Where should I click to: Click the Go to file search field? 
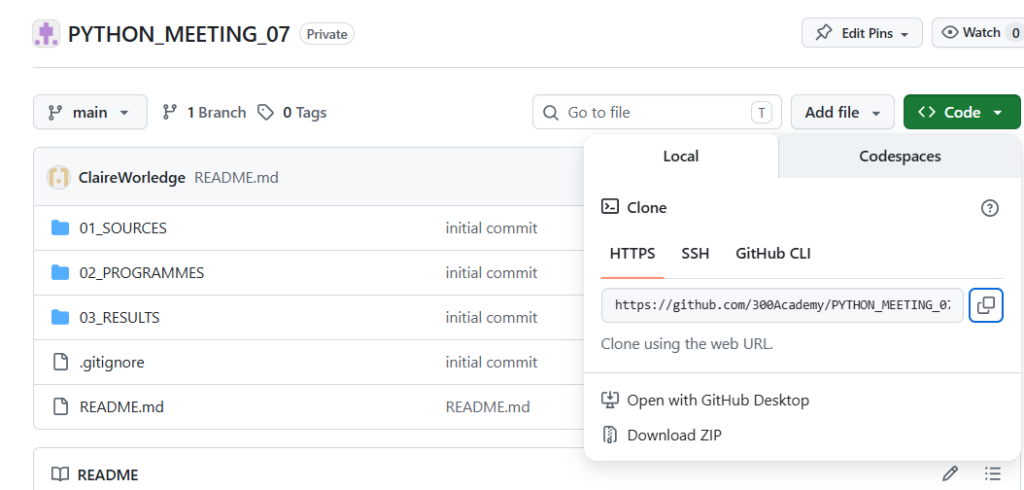(657, 112)
